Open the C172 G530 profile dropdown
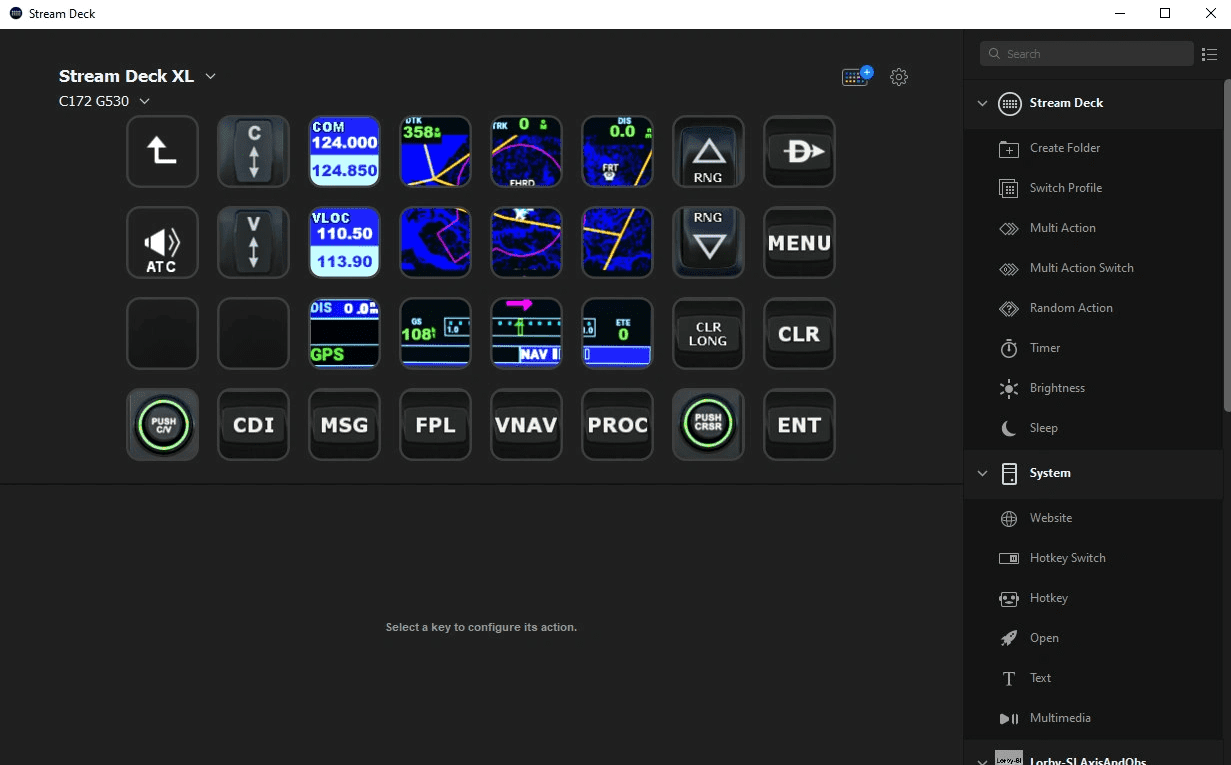 coord(143,100)
